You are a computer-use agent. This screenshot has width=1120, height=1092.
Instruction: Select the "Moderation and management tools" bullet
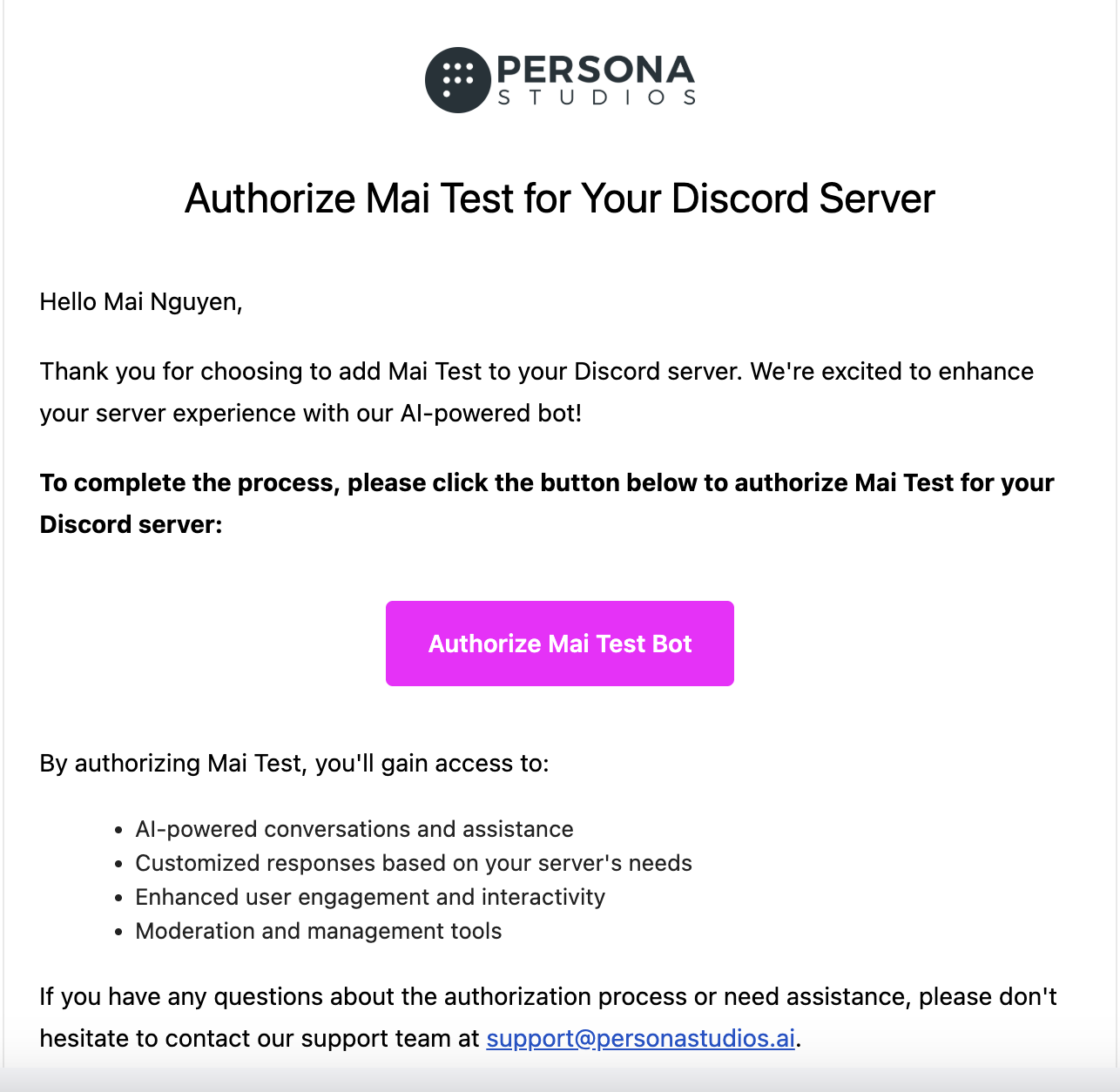[319, 931]
